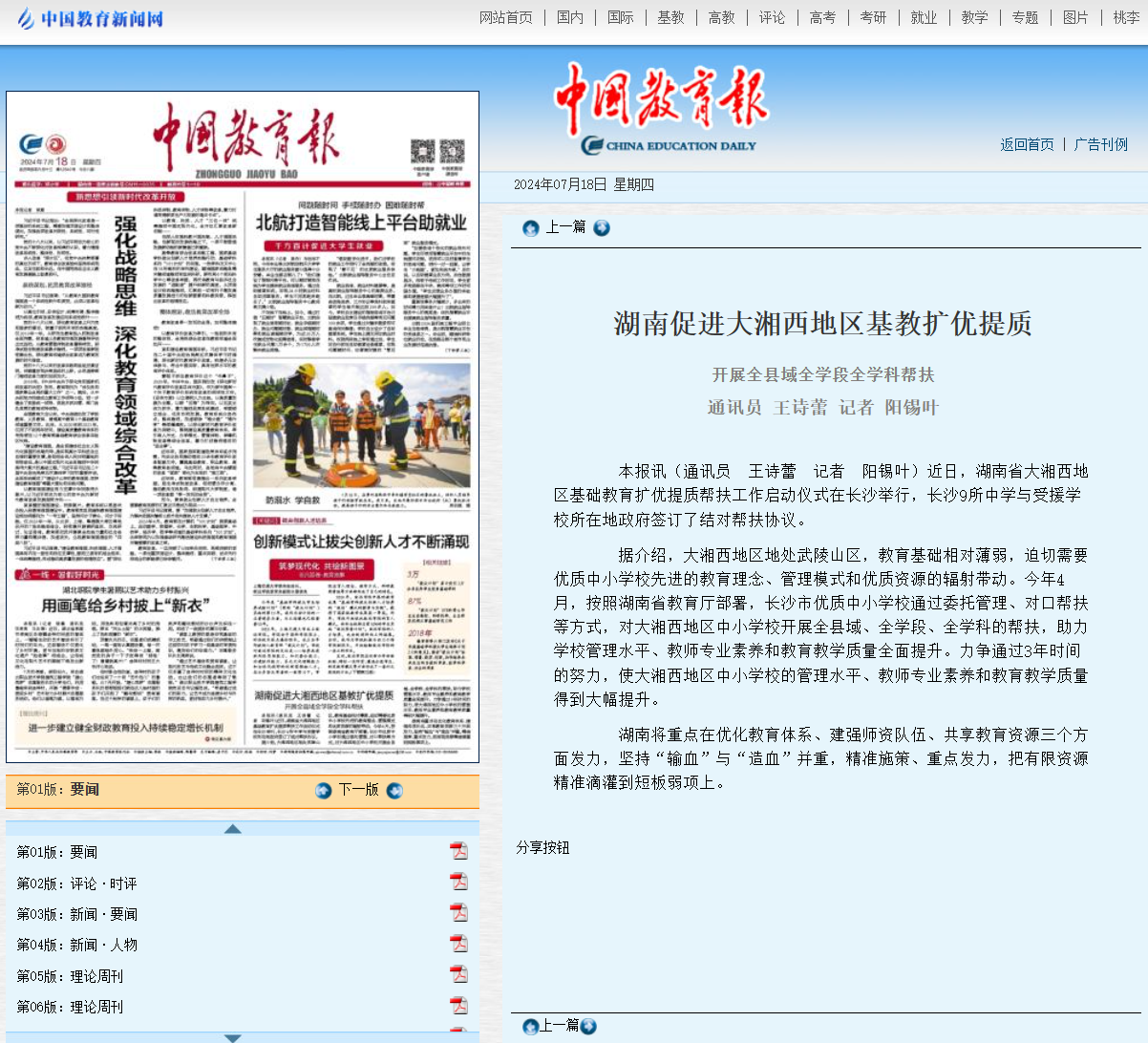Open 湖南促进大湘西地区基教扩优提质 article on the page image
This screenshot has width=1148, height=1043.
324,695
